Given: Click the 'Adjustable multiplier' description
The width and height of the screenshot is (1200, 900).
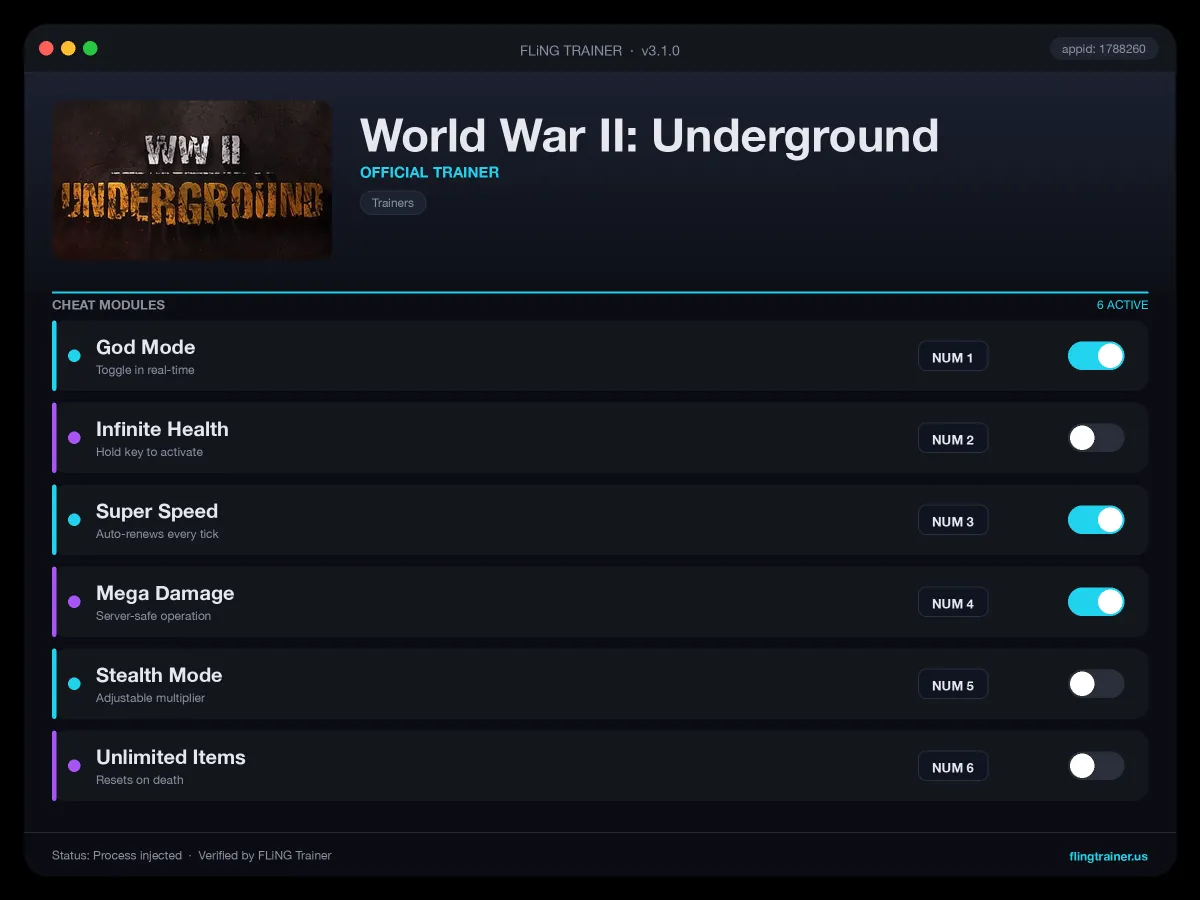Looking at the screenshot, I should point(150,698).
